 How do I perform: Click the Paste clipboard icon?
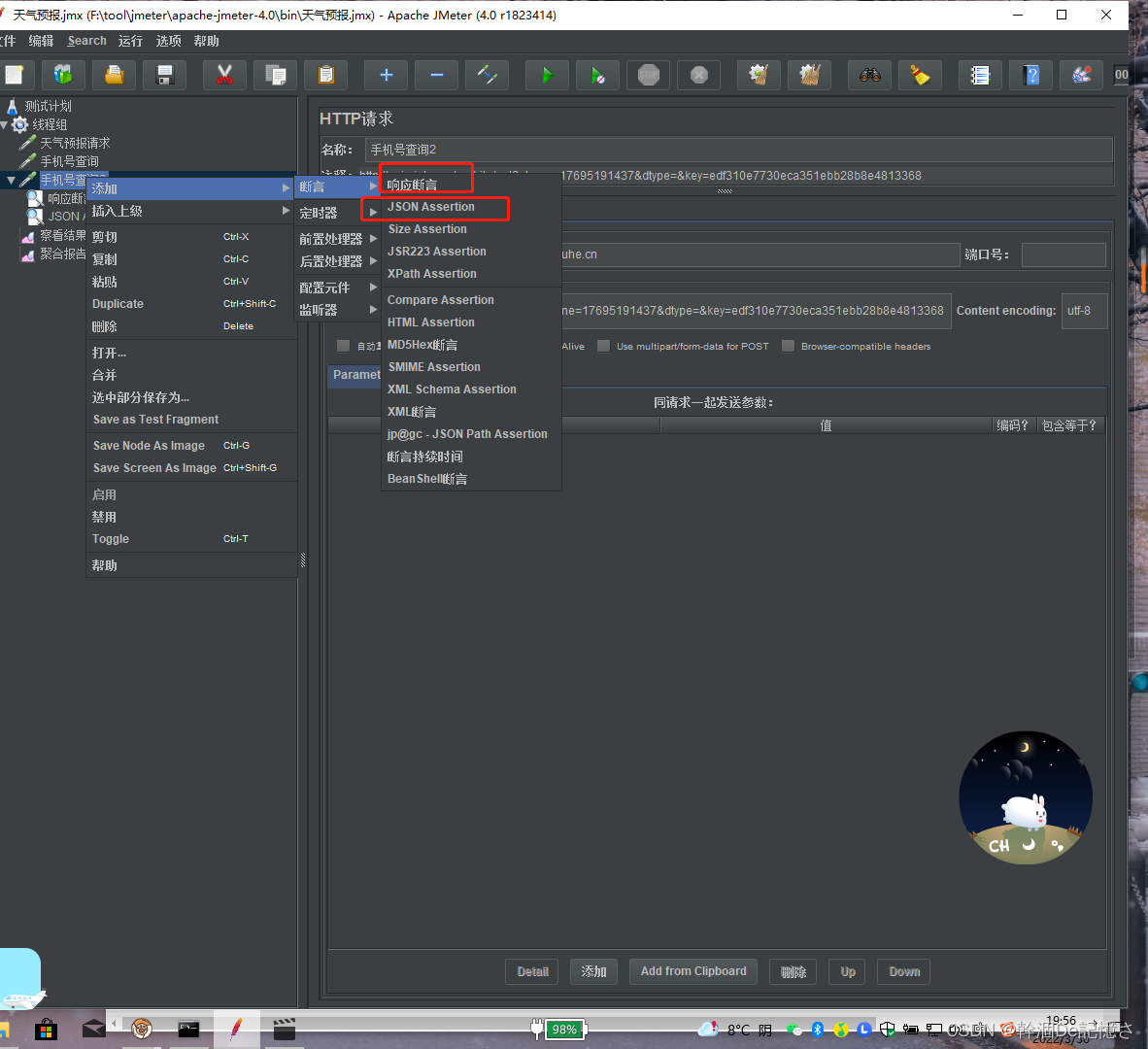(326, 75)
